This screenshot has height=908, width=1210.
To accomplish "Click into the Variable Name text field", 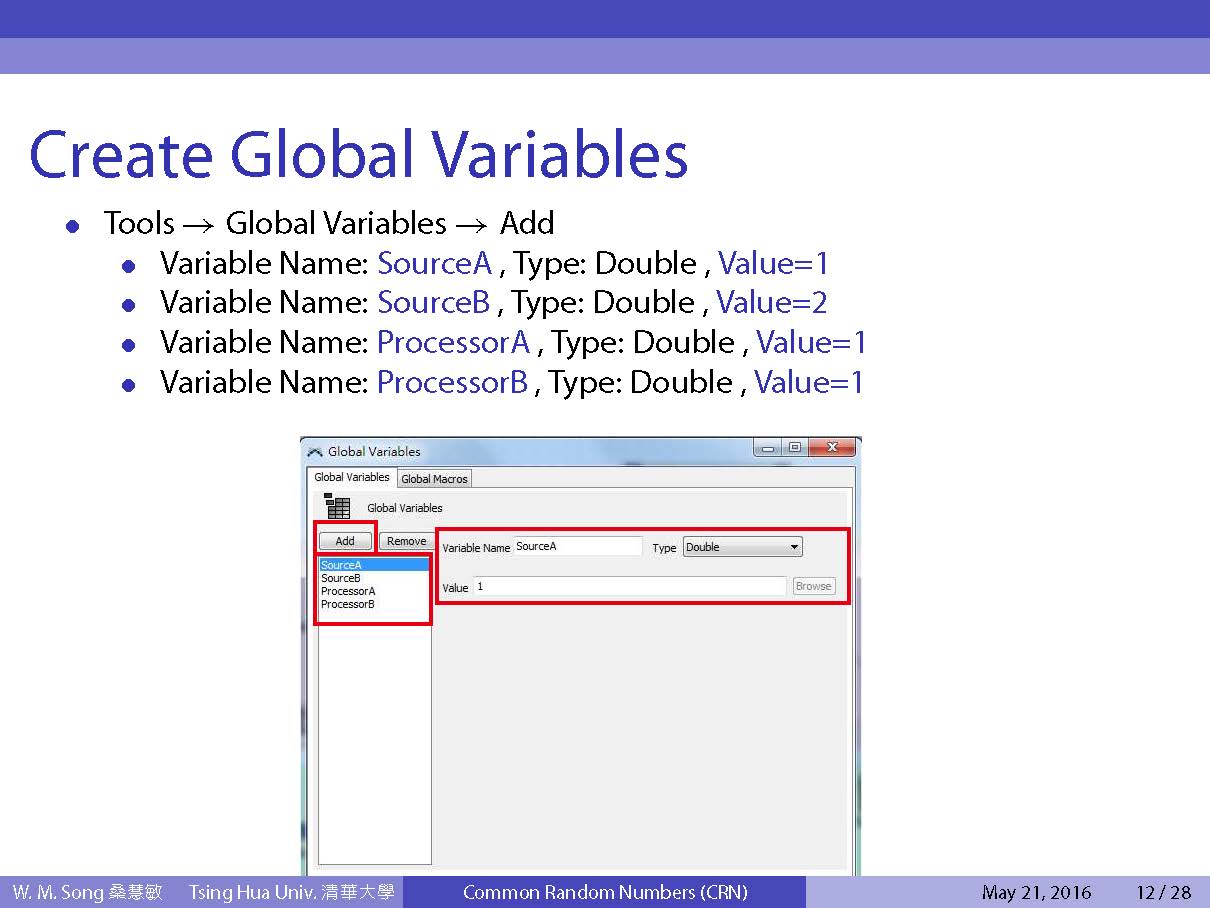I will coord(577,546).
